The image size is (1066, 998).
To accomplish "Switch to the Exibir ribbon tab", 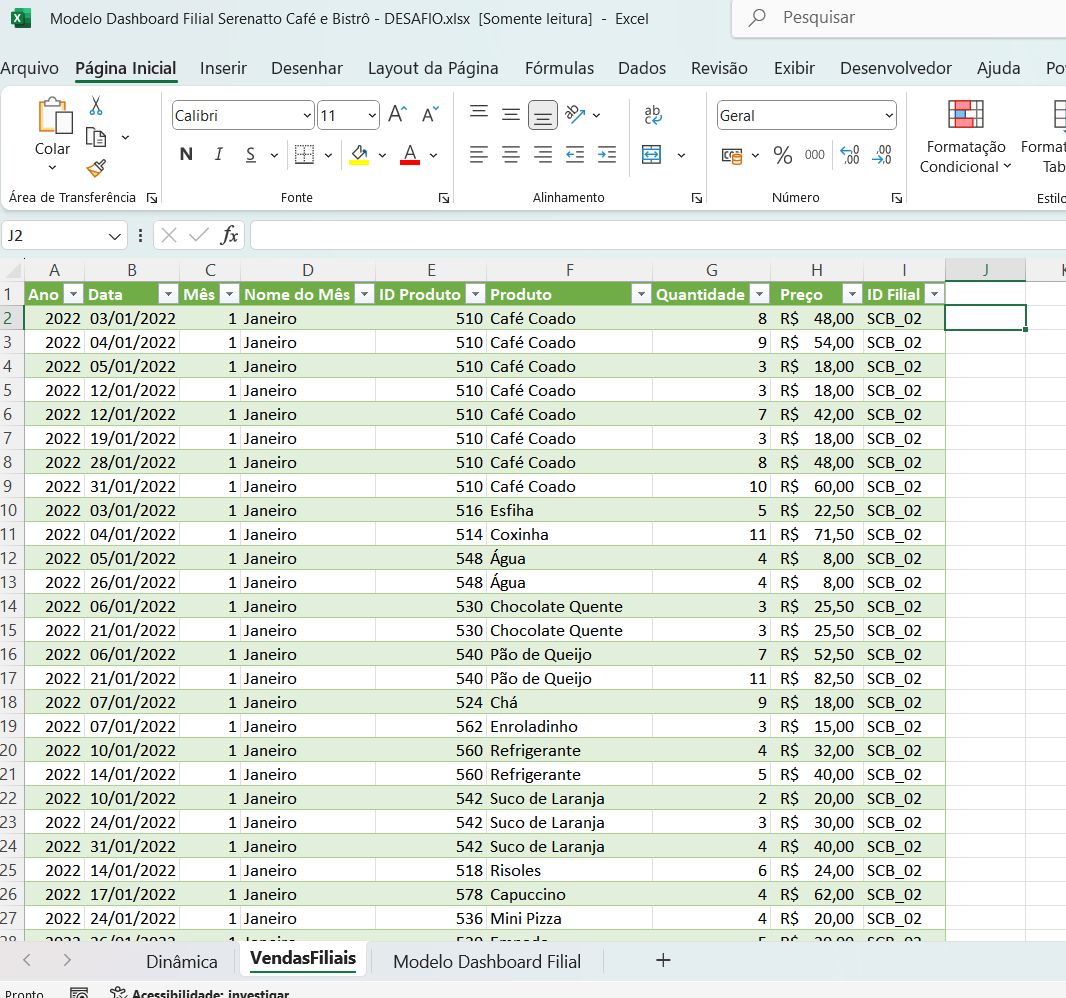I will click(793, 68).
